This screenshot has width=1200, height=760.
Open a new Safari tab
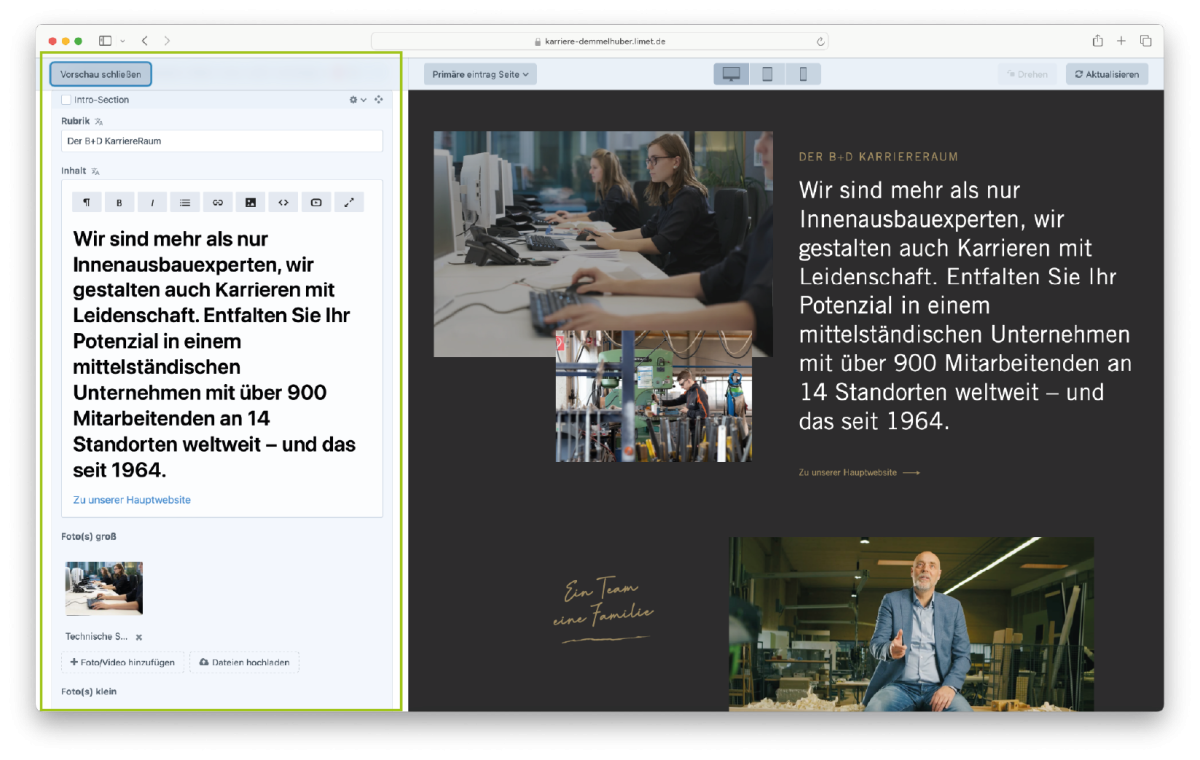point(1121,41)
